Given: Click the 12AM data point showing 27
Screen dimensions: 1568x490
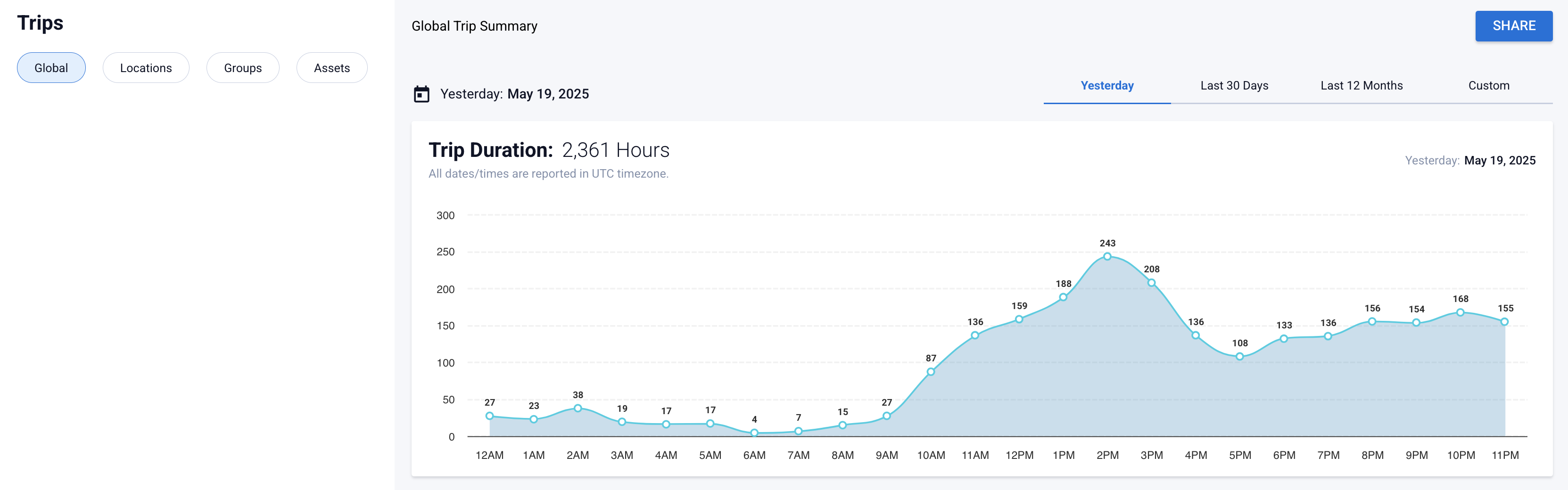Looking at the screenshot, I should tap(489, 416).
